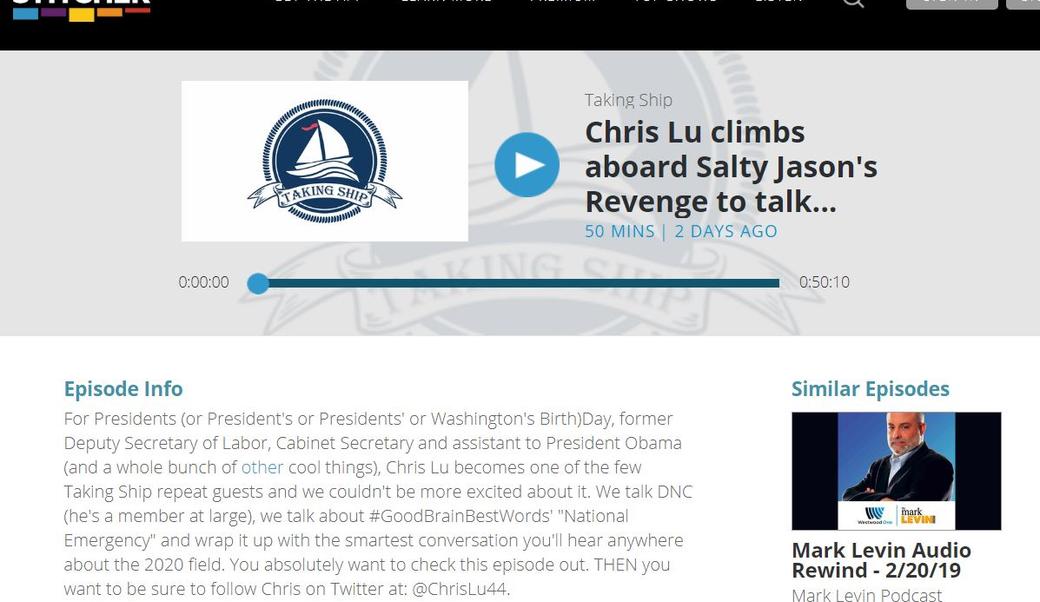This screenshot has height=602, width=1040.
Task: Click the 0:00:00 elapsed time label
Action: (204, 282)
